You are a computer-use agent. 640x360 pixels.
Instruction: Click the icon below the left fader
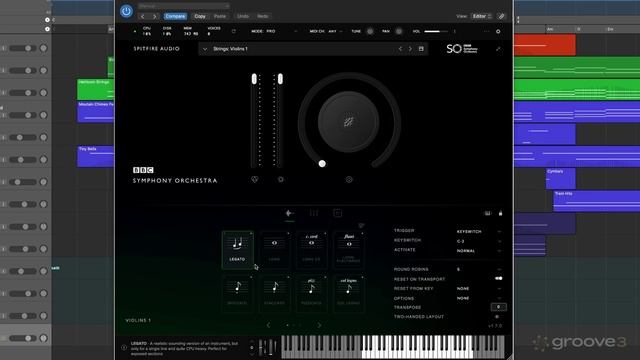point(254,179)
